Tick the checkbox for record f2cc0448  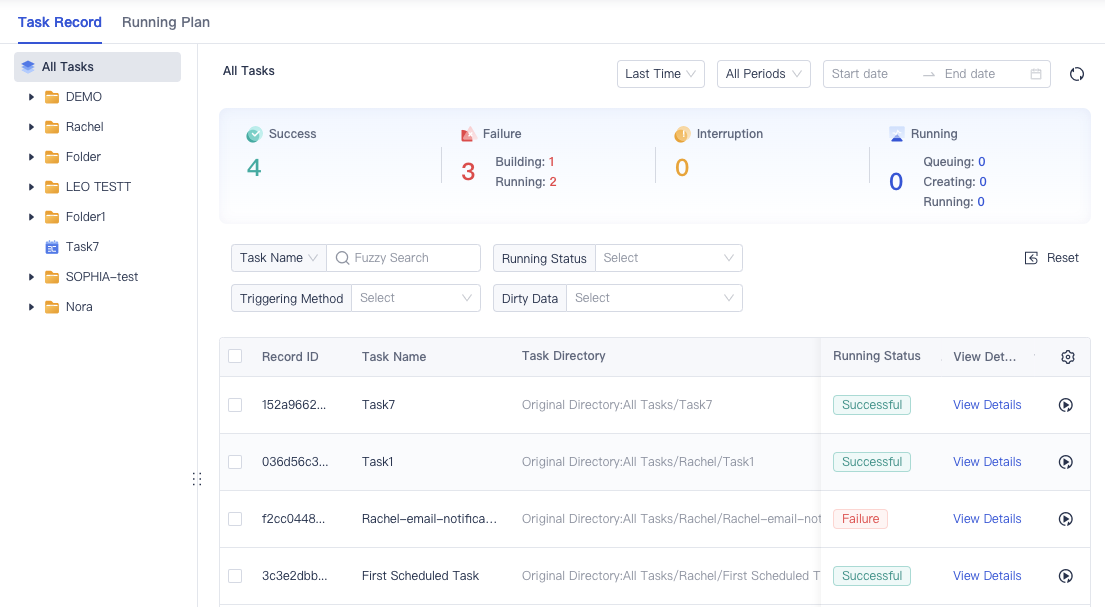tap(235, 519)
